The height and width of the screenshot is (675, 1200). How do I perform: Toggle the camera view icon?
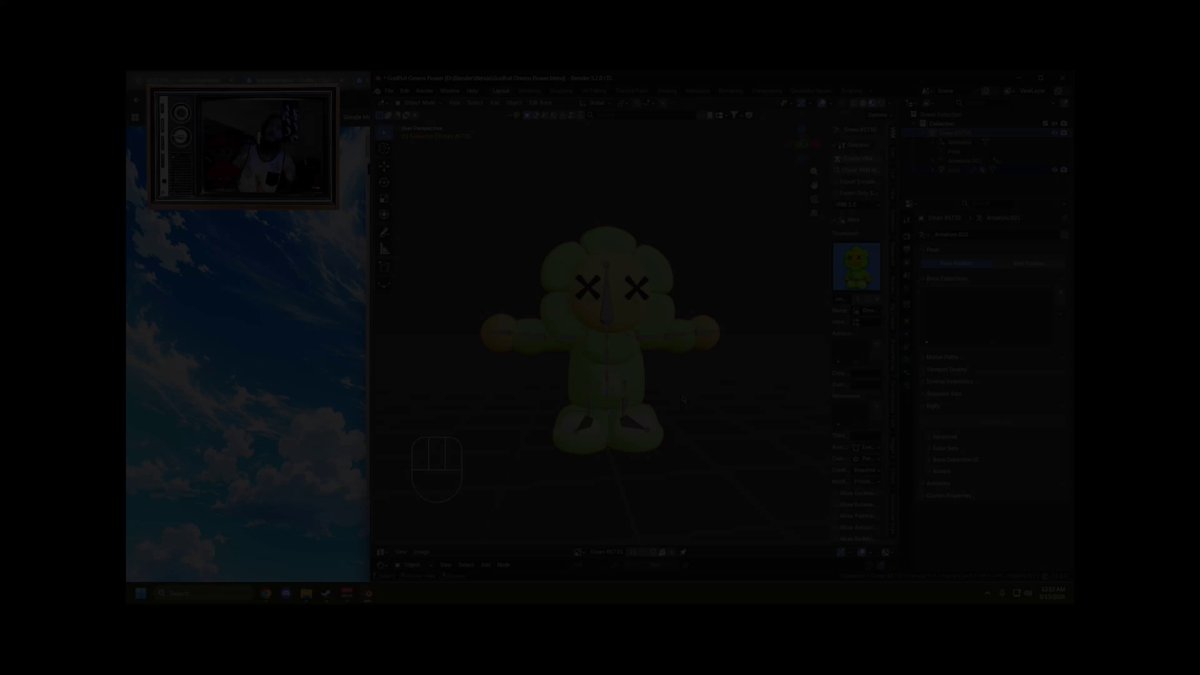click(814, 199)
